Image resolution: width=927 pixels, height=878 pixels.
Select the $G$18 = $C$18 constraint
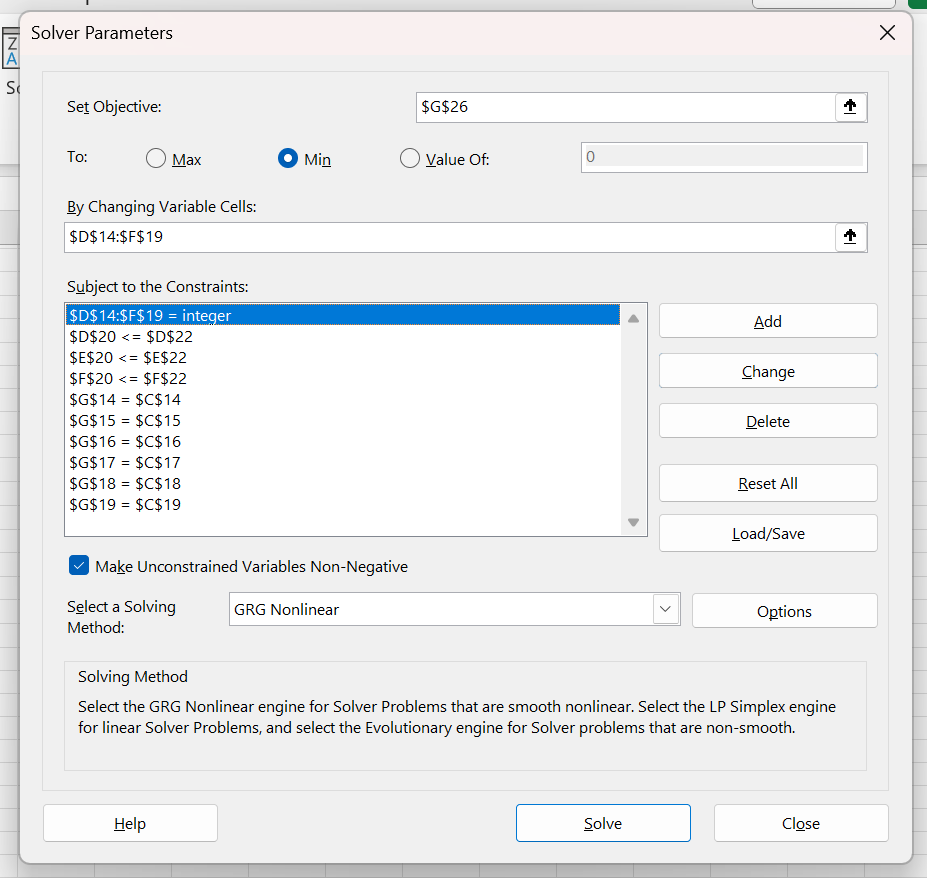[343, 483]
